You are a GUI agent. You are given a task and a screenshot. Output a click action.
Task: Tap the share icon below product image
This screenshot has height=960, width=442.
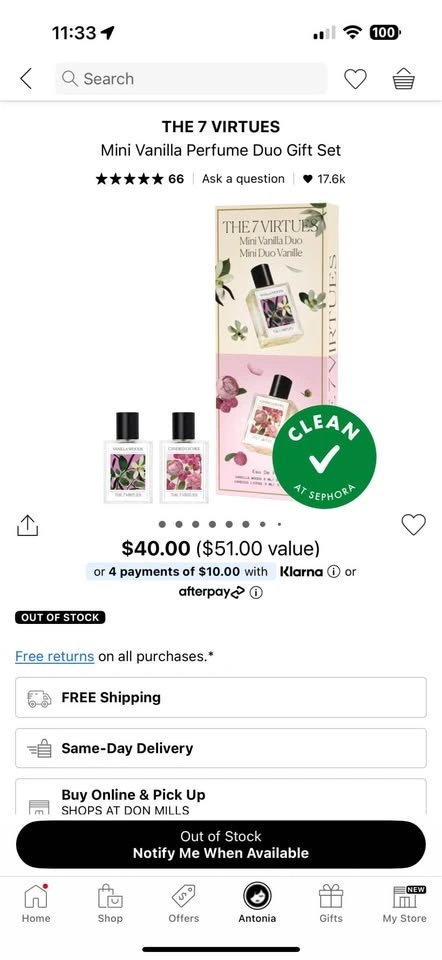28,525
